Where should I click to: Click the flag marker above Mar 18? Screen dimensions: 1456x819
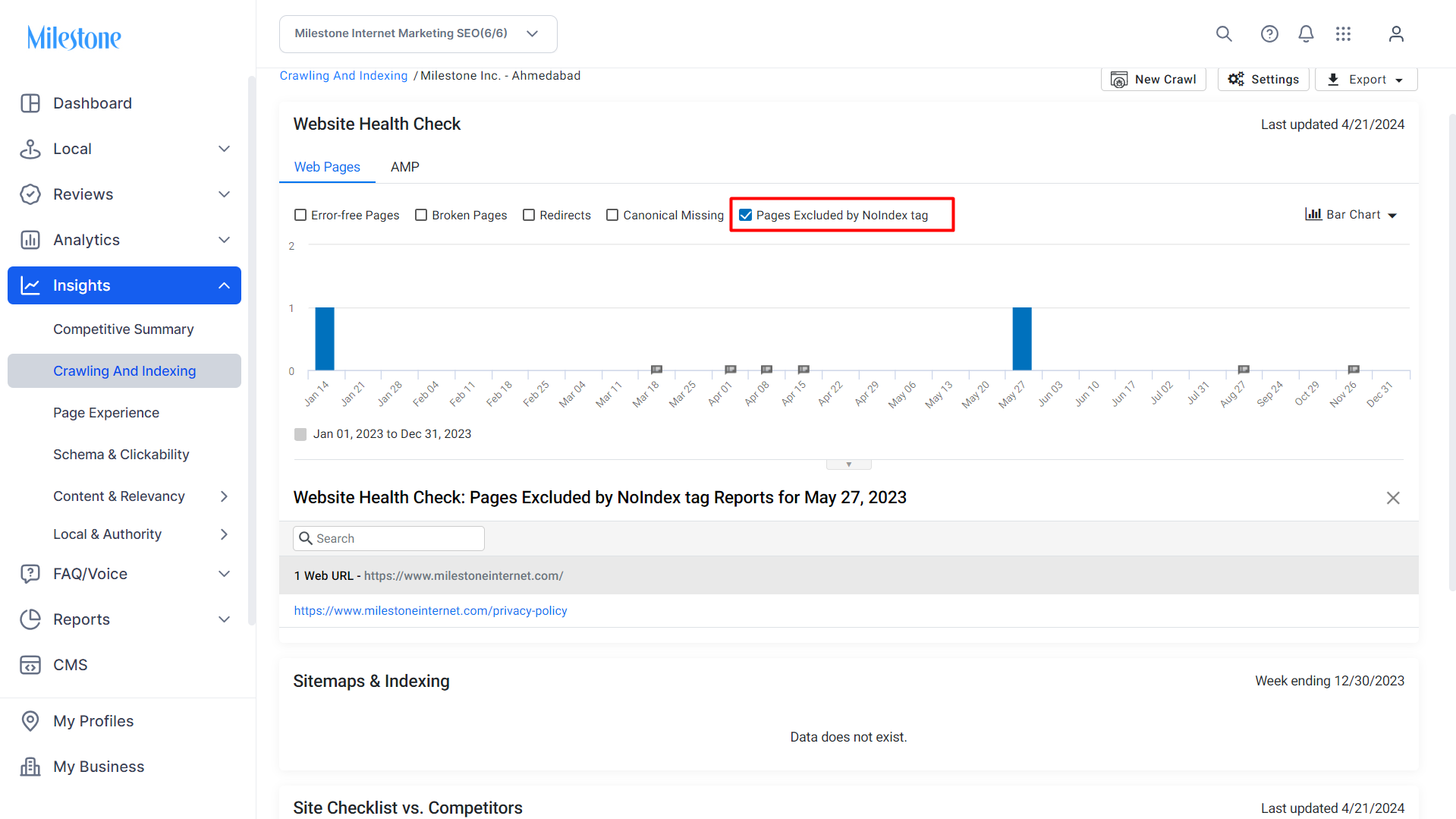657,370
